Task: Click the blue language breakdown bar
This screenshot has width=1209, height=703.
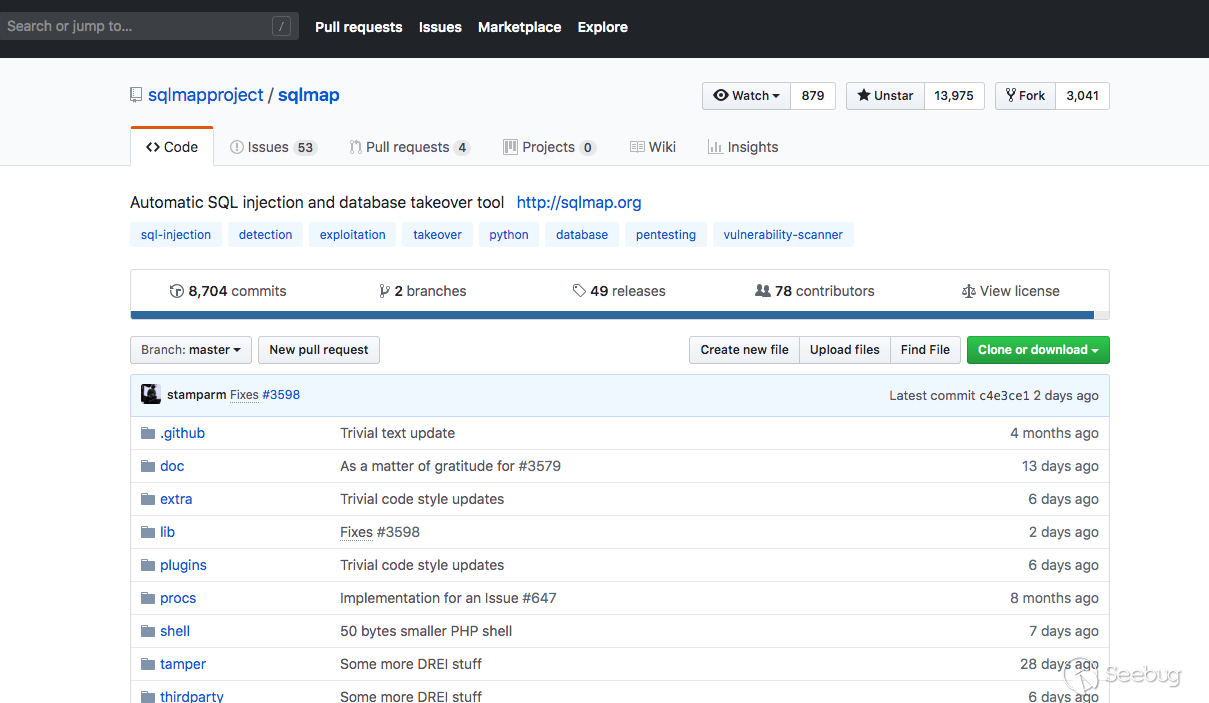Action: 612,315
